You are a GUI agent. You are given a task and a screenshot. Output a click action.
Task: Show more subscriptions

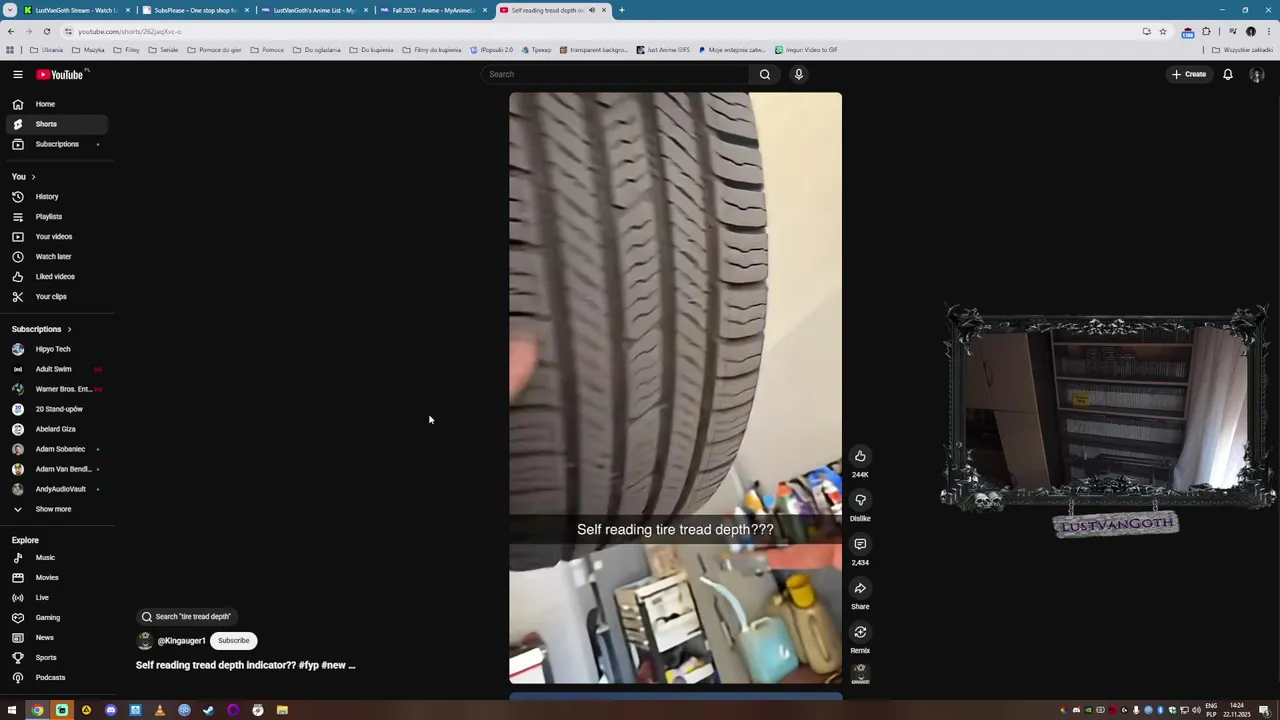56,509
